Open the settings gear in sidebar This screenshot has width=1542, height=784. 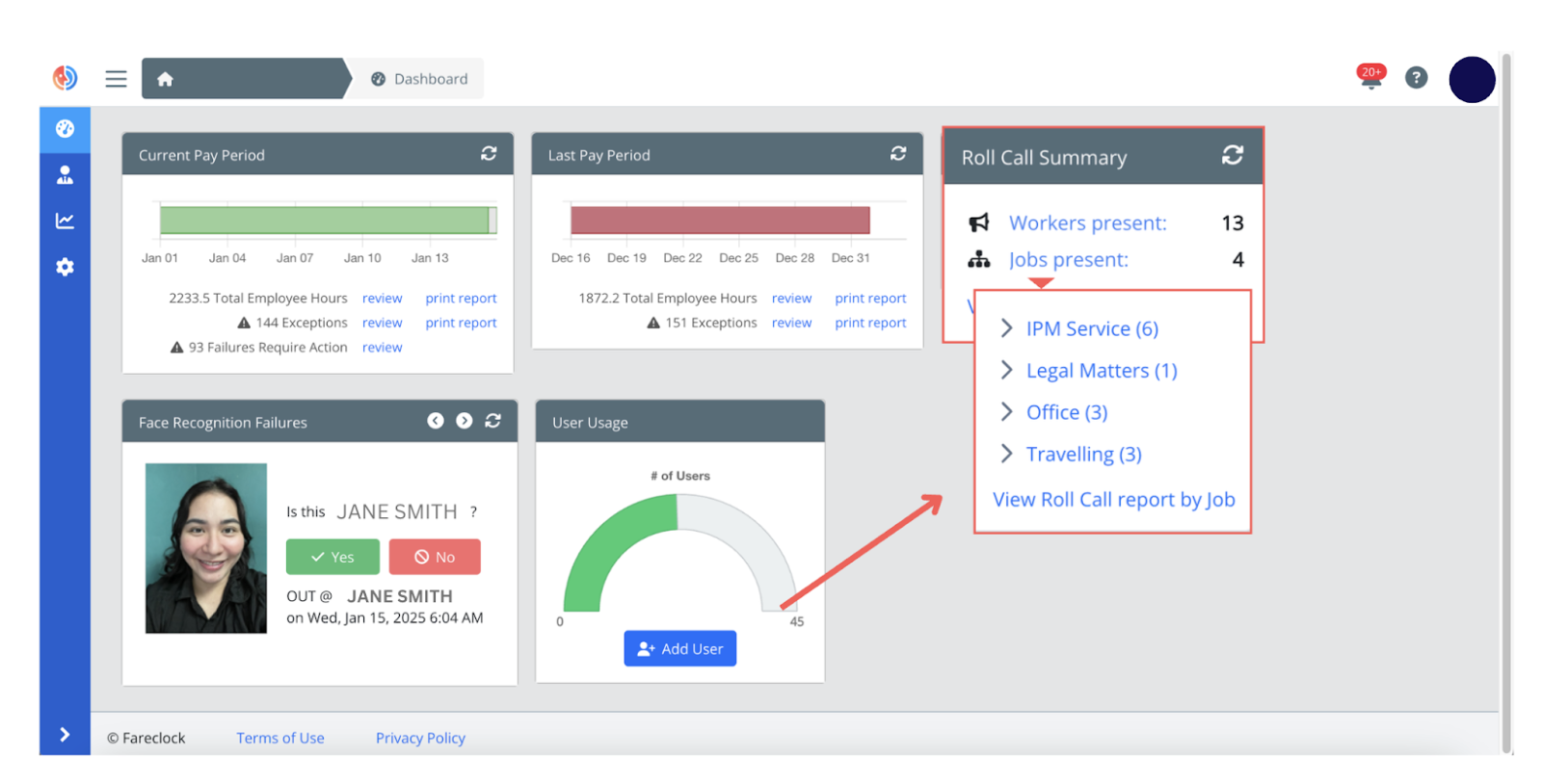65,267
